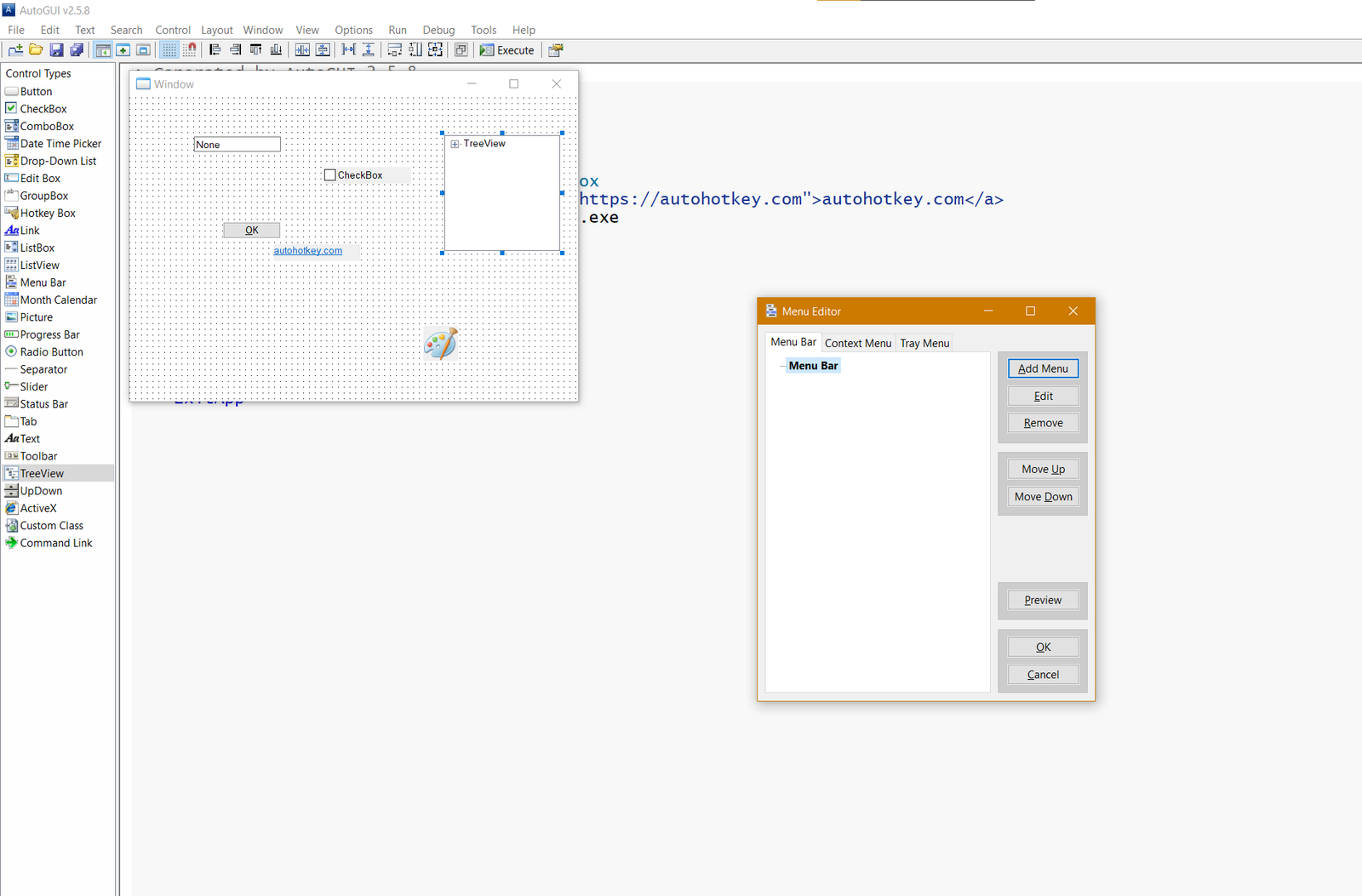Screen dimensions: 1362x896
Task: Click the Make Same Height icon
Action: click(415, 50)
